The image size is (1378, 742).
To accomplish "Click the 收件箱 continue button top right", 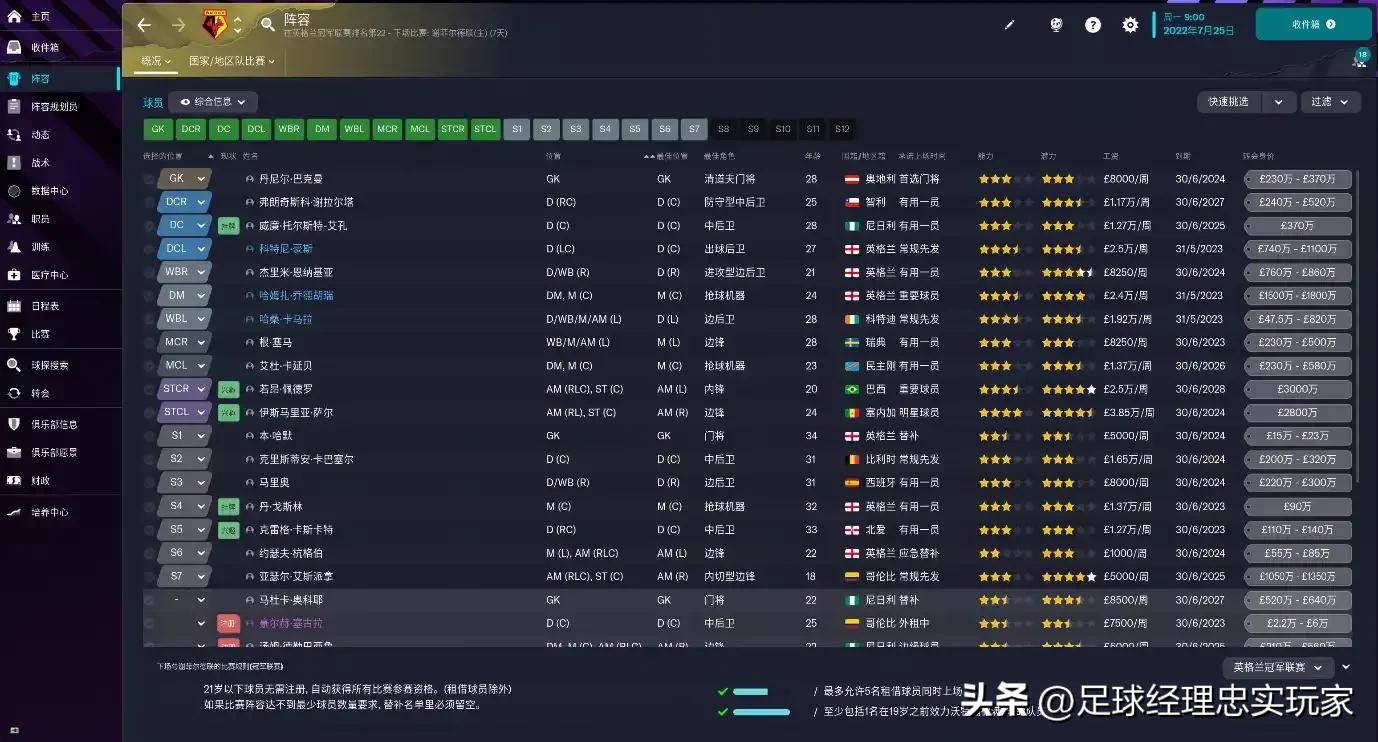I will coord(1311,22).
